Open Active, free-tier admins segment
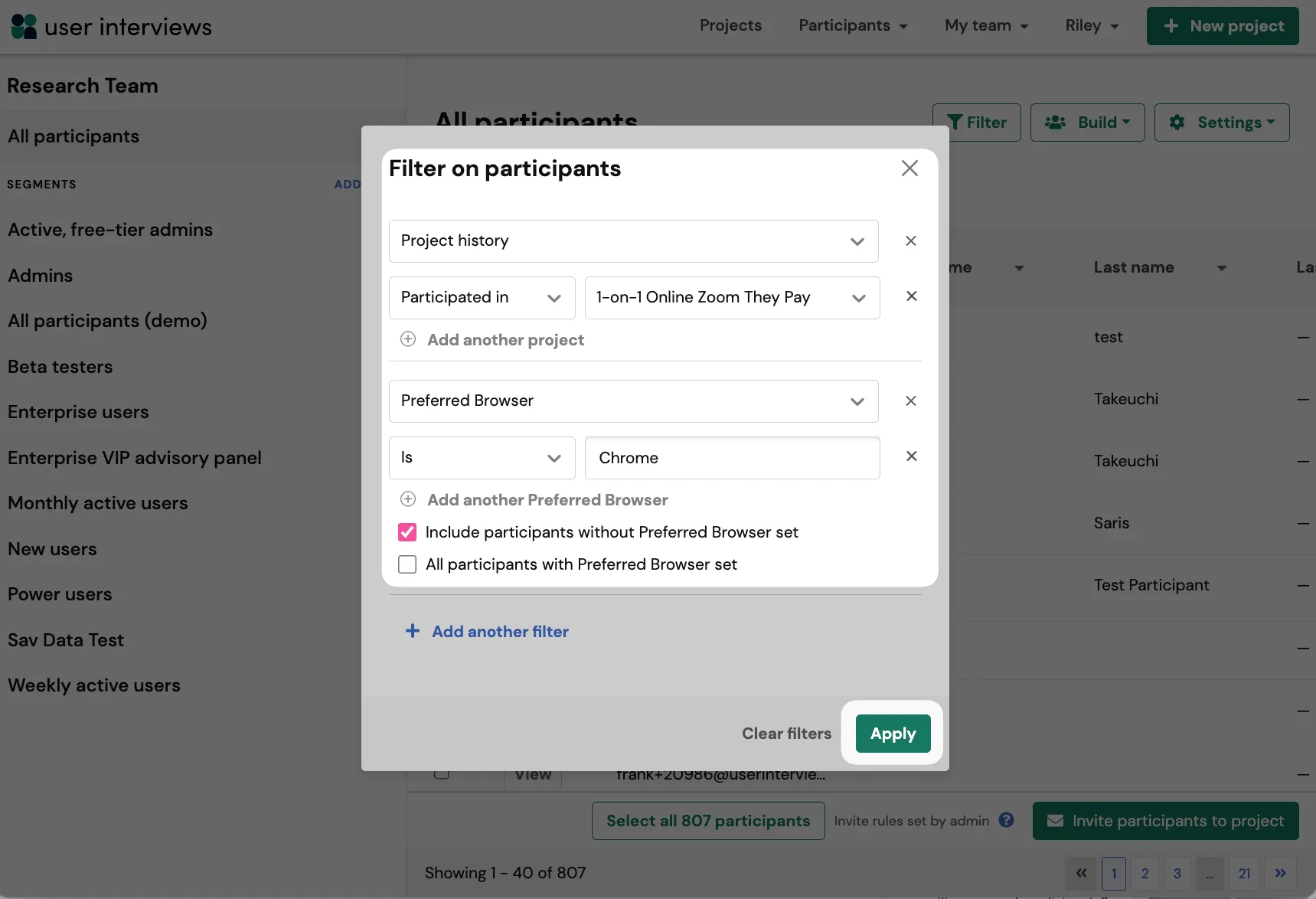1316x899 pixels. [x=110, y=230]
